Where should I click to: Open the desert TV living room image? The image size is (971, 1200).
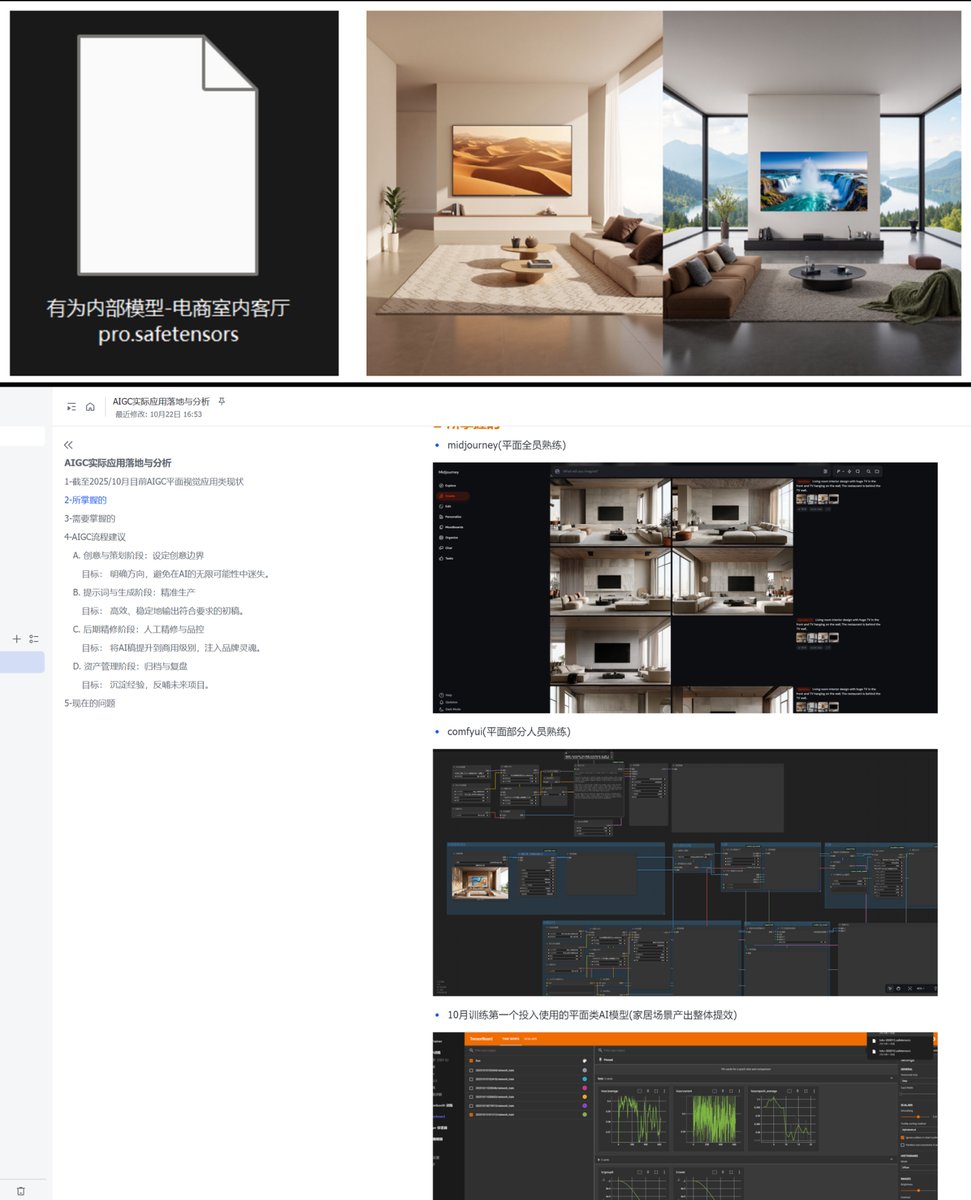514,193
